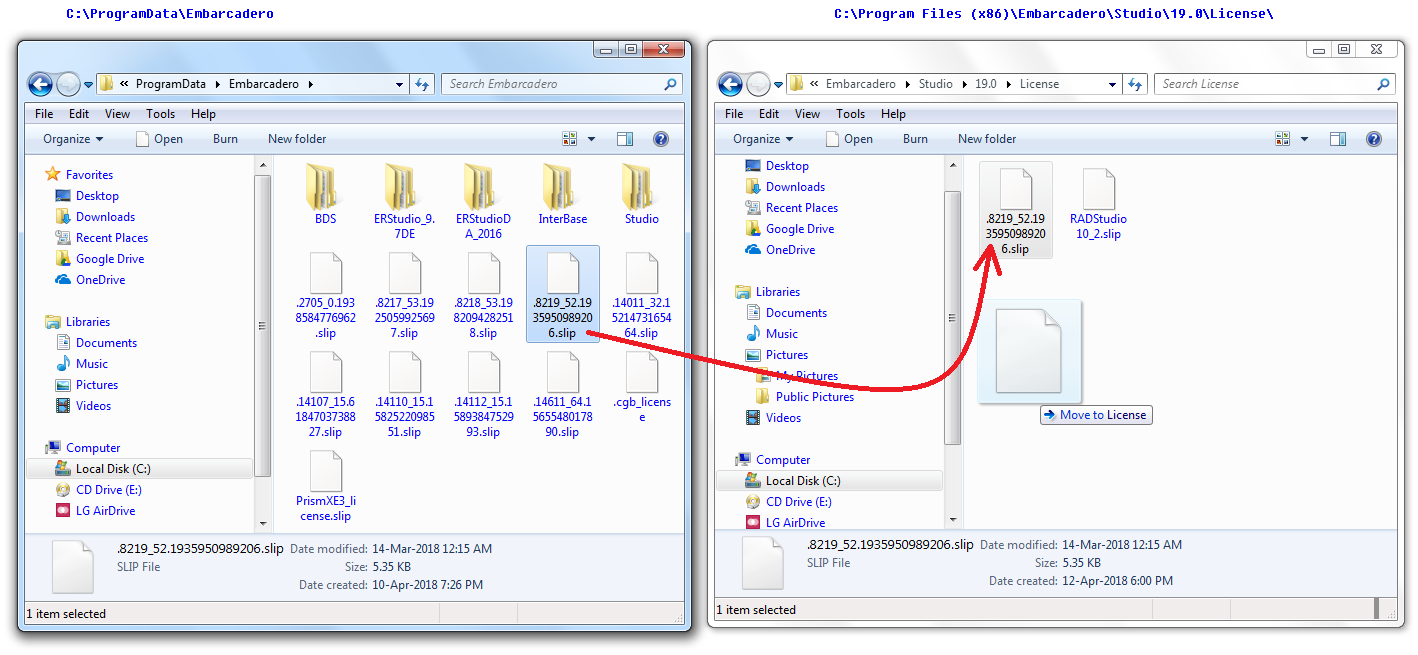
Task: Click Back arrow in License window
Action: [x=730, y=84]
